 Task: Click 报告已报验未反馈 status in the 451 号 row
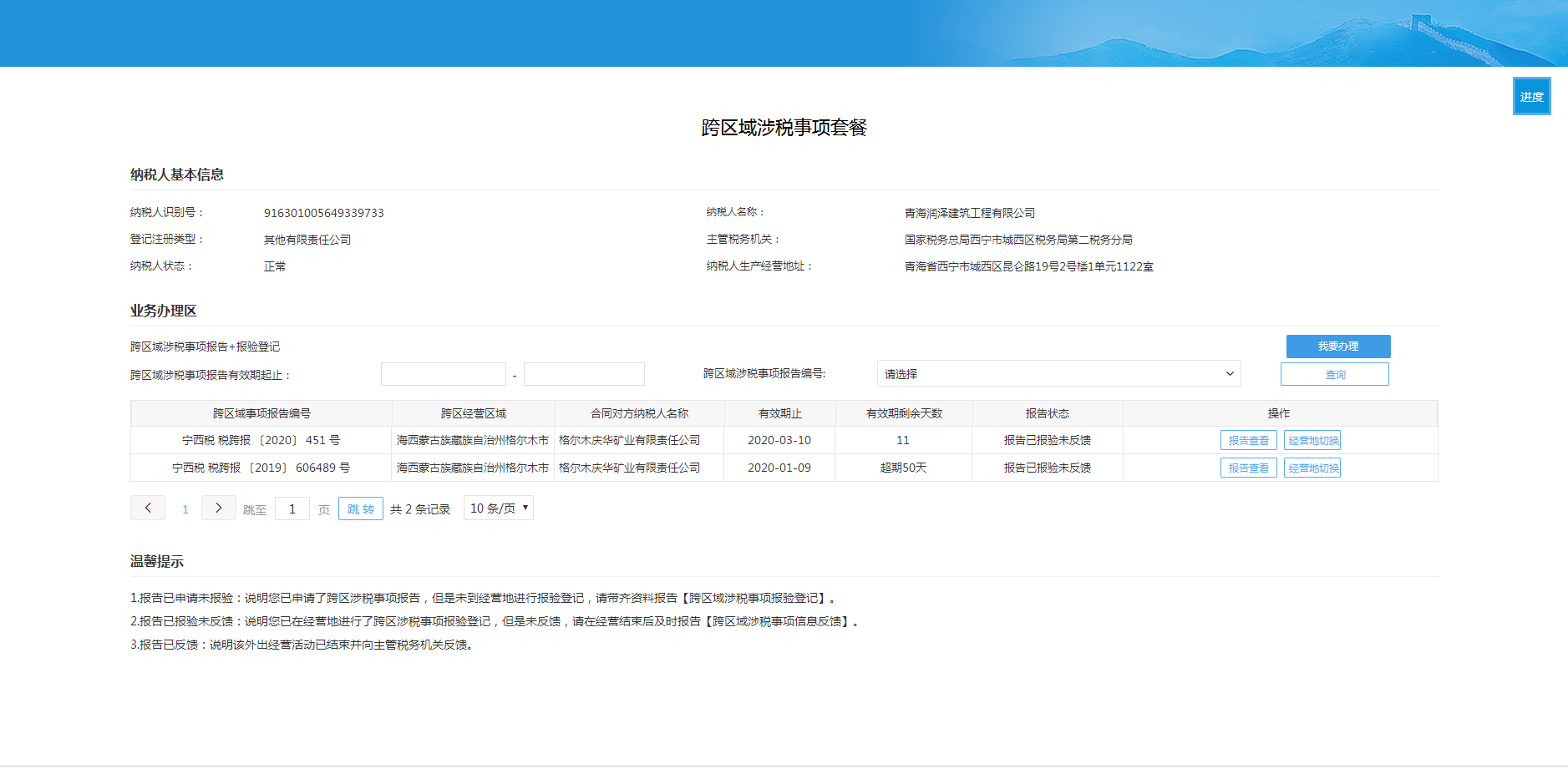coord(1048,440)
